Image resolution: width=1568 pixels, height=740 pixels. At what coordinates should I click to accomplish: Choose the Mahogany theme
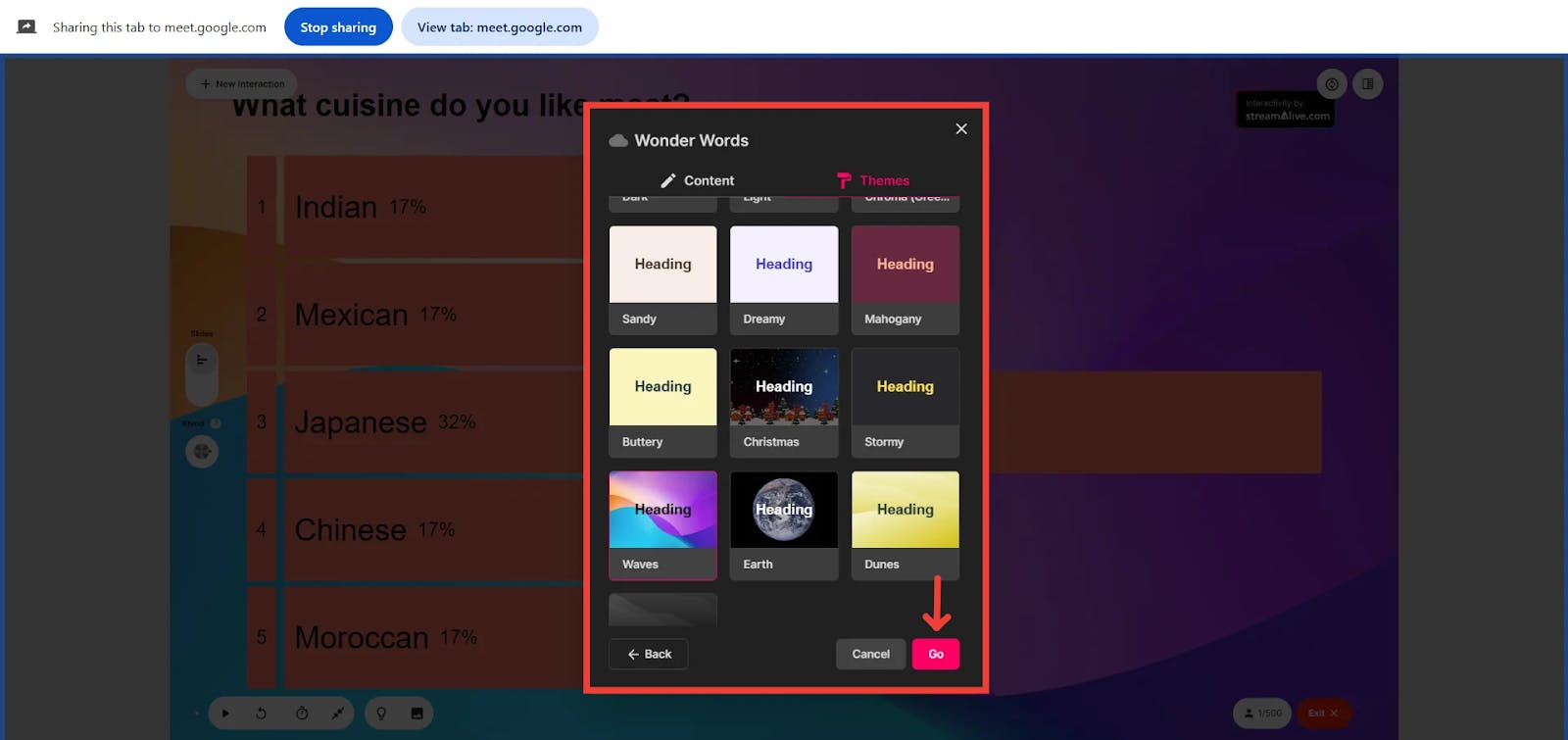(906, 280)
